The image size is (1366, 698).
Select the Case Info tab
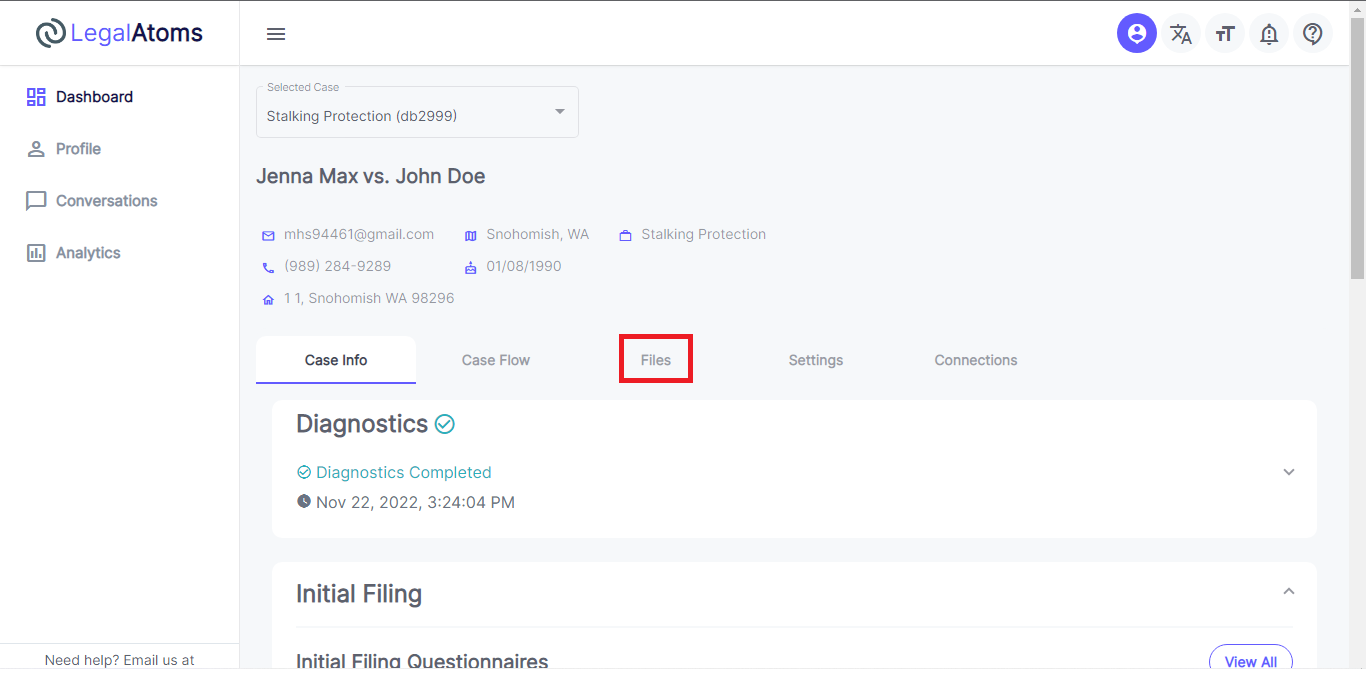tap(336, 360)
